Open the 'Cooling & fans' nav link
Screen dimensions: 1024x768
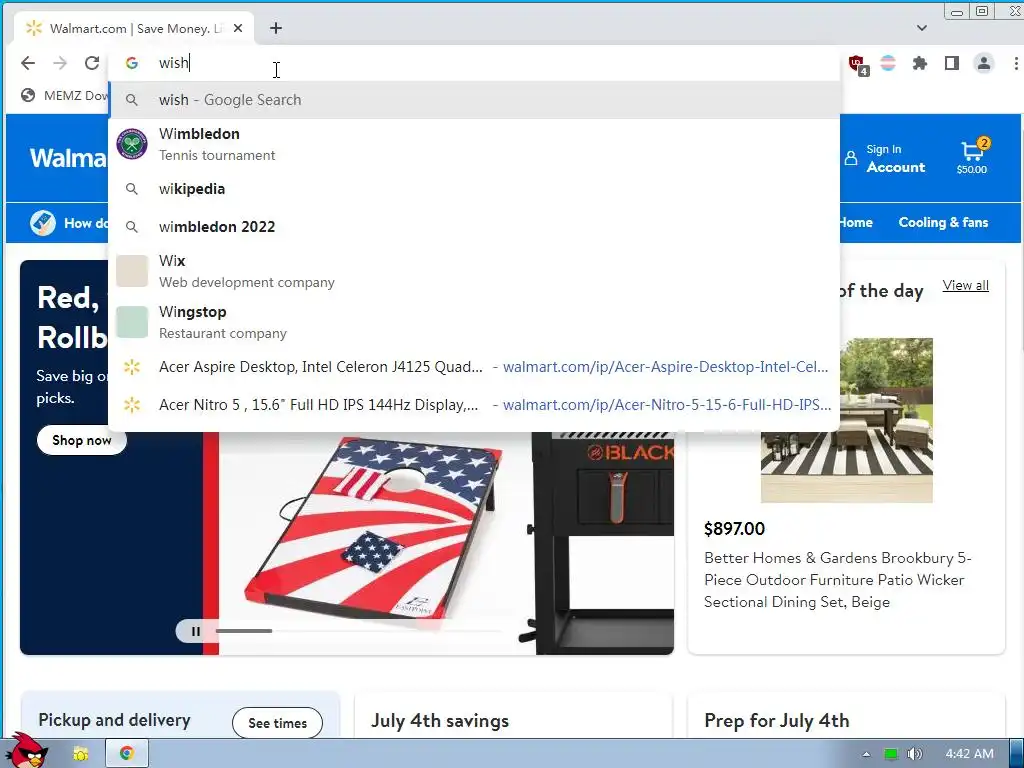943,222
